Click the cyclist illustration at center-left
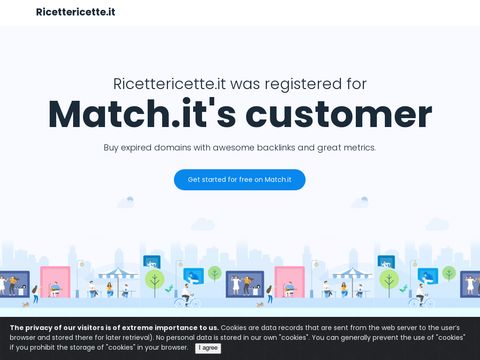 (187, 296)
